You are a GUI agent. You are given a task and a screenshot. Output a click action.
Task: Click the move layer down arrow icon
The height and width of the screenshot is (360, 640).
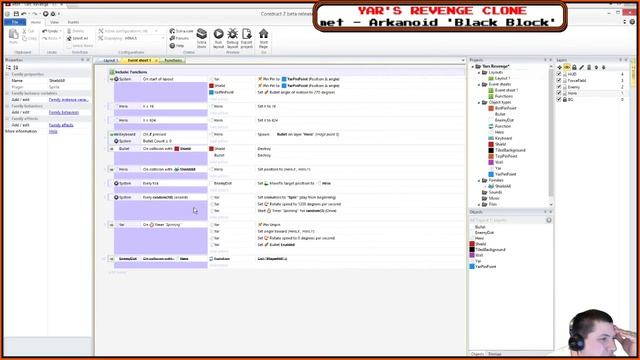point(604,67)
